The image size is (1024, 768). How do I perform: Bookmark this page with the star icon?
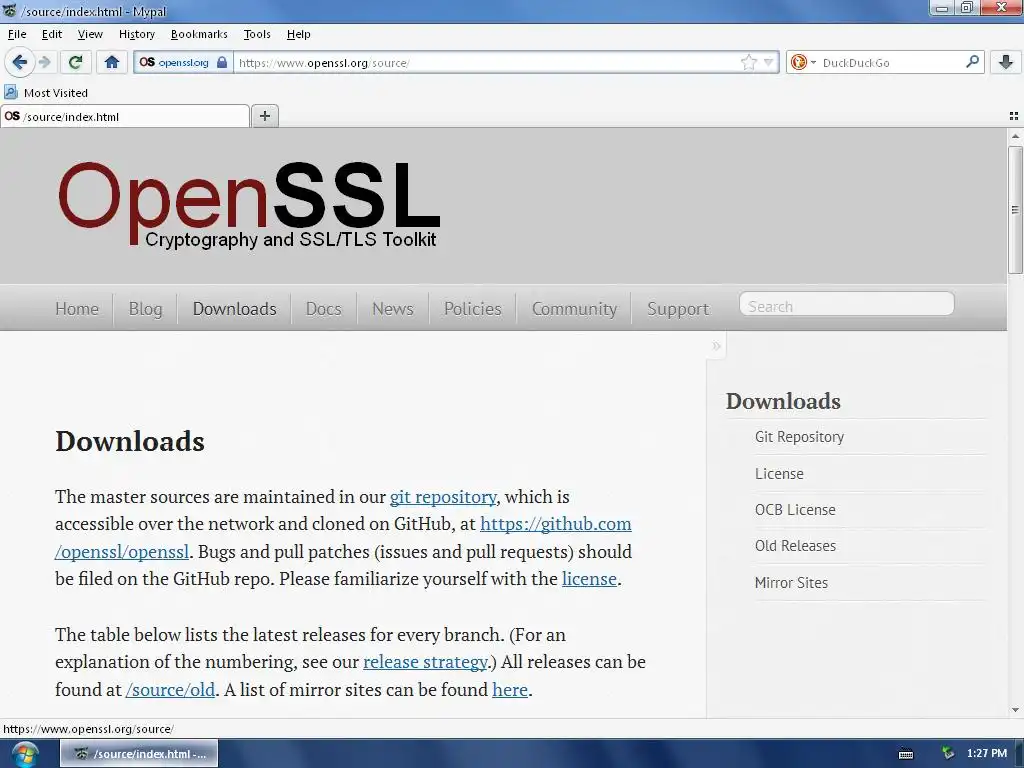748,63
